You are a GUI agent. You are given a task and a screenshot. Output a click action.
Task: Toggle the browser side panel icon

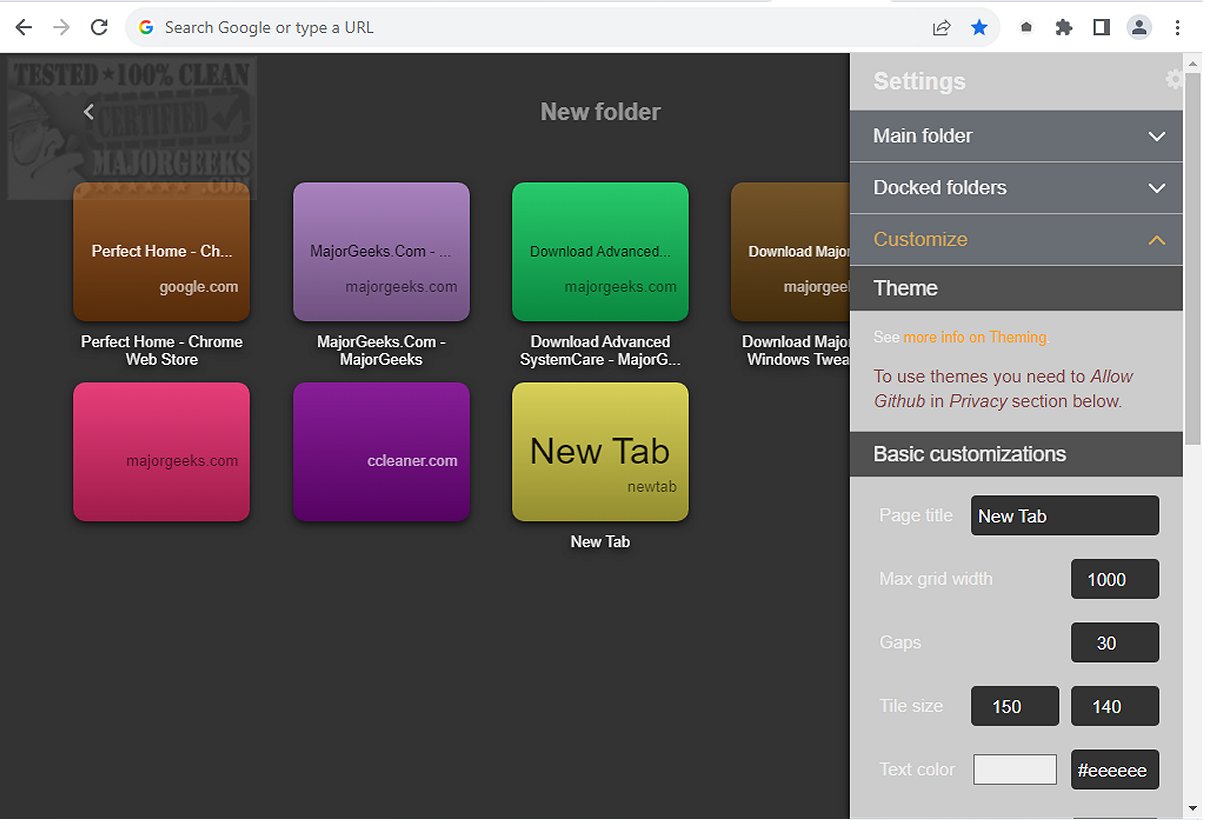pyautogui.click(x=1101, y=28)
